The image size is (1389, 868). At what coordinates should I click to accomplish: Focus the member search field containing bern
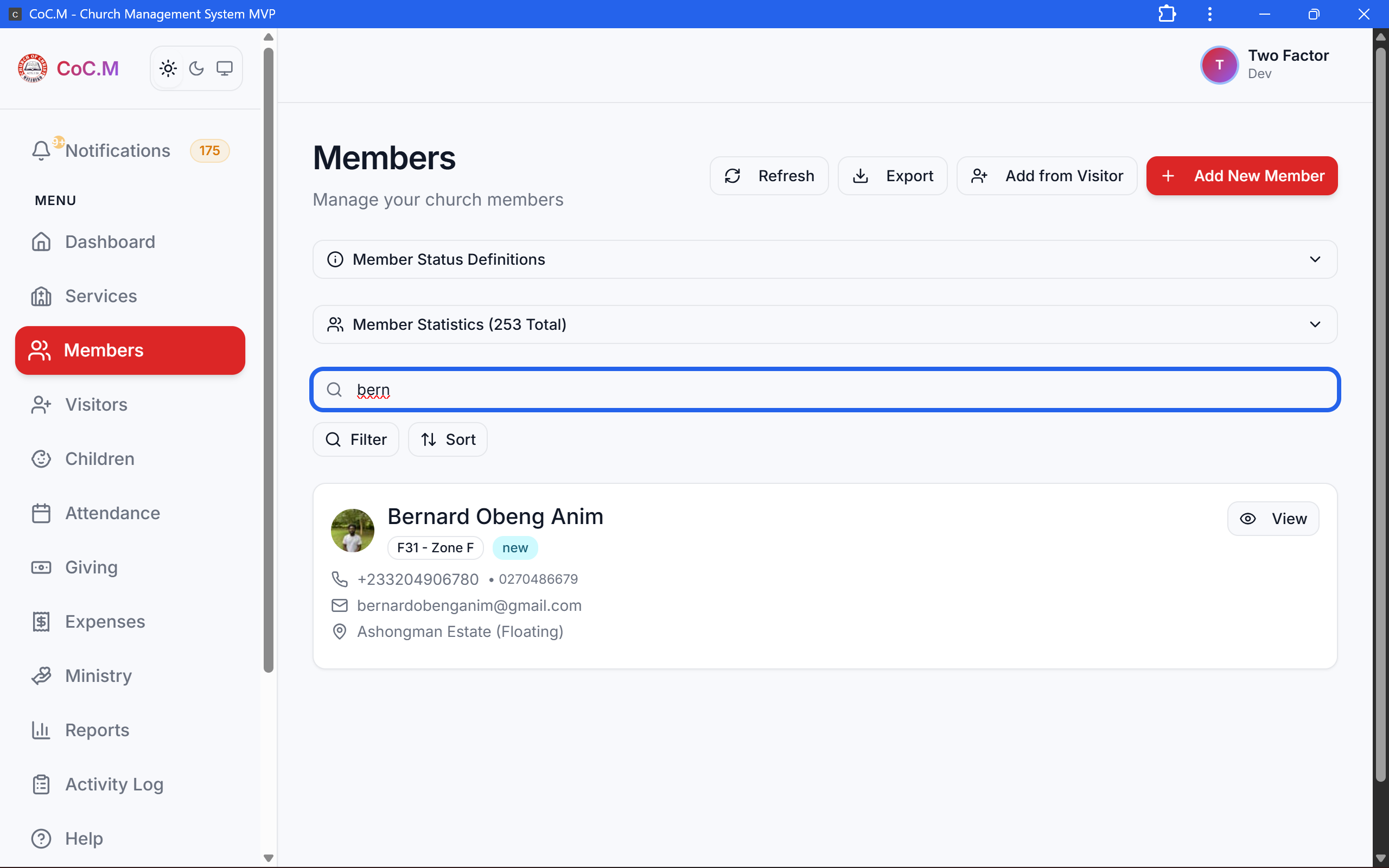(825, 390)
